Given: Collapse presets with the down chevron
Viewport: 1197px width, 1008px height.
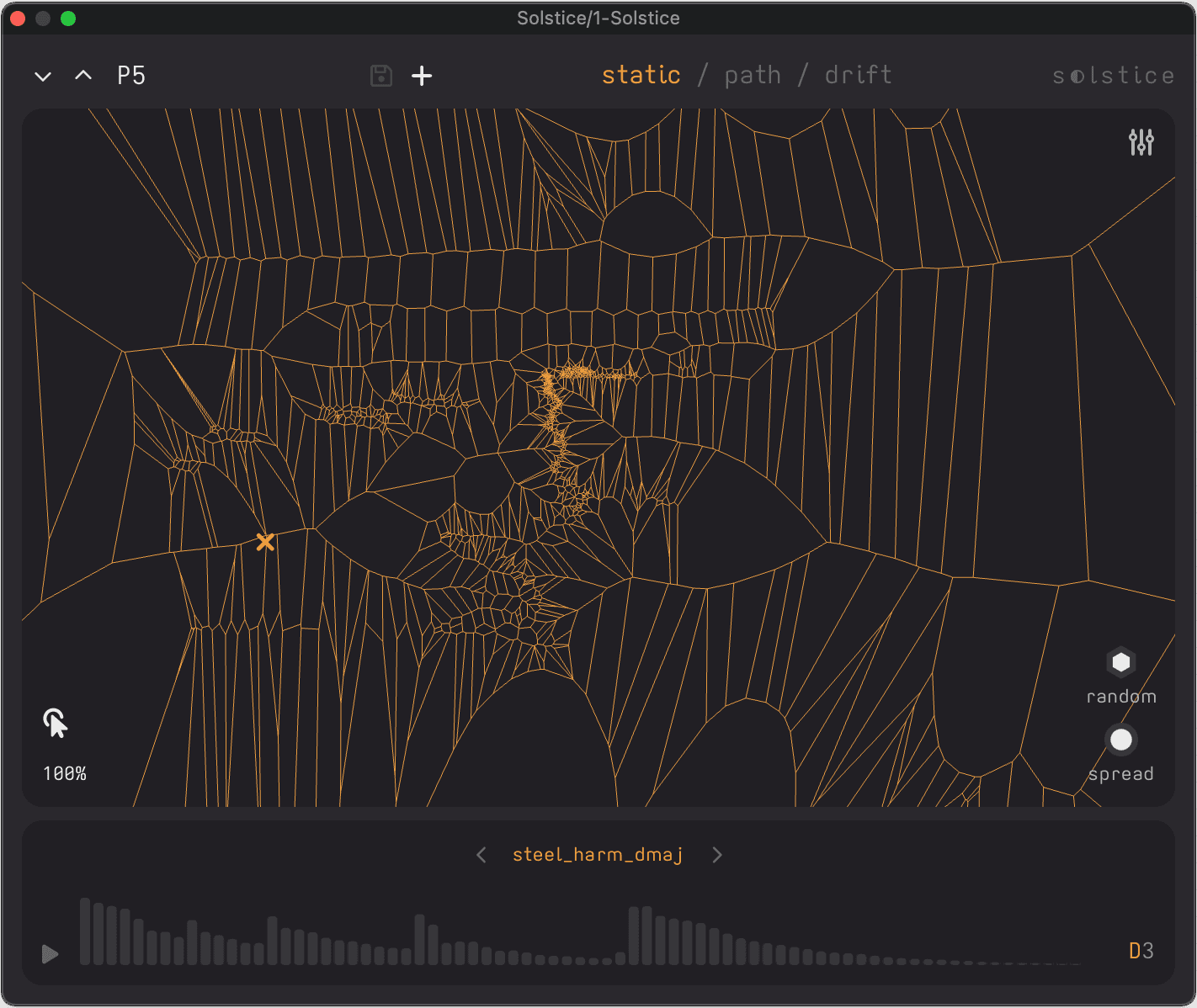Looking at the screenshot, I should pos(42,76).
